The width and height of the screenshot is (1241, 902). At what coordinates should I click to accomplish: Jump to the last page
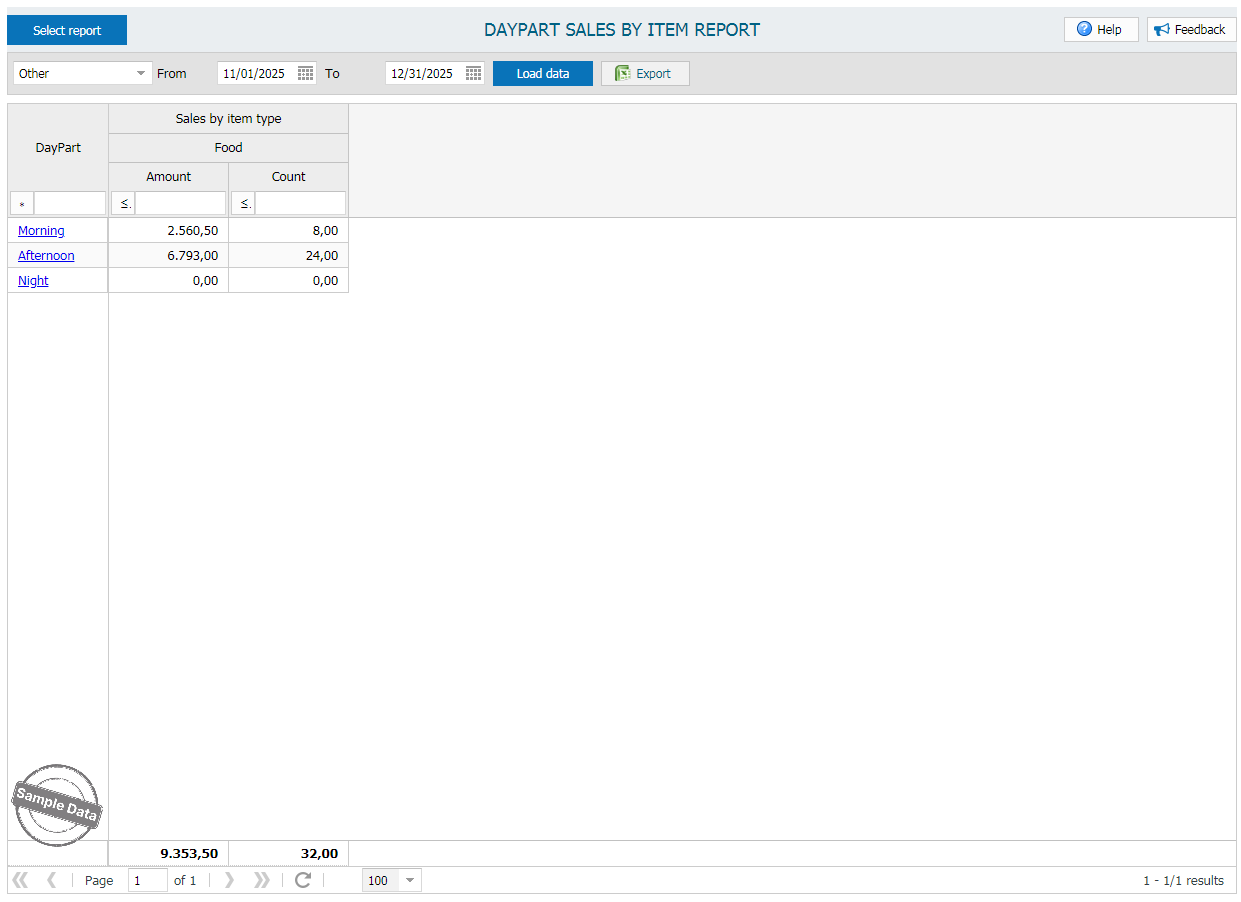262,880
